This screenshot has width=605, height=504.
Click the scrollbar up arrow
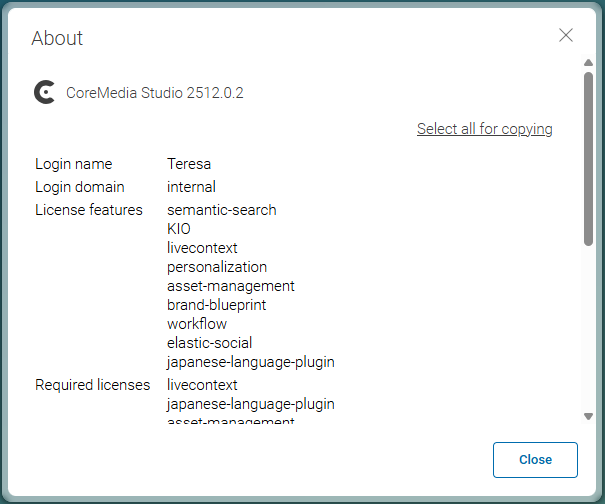(x=588, y=63)
